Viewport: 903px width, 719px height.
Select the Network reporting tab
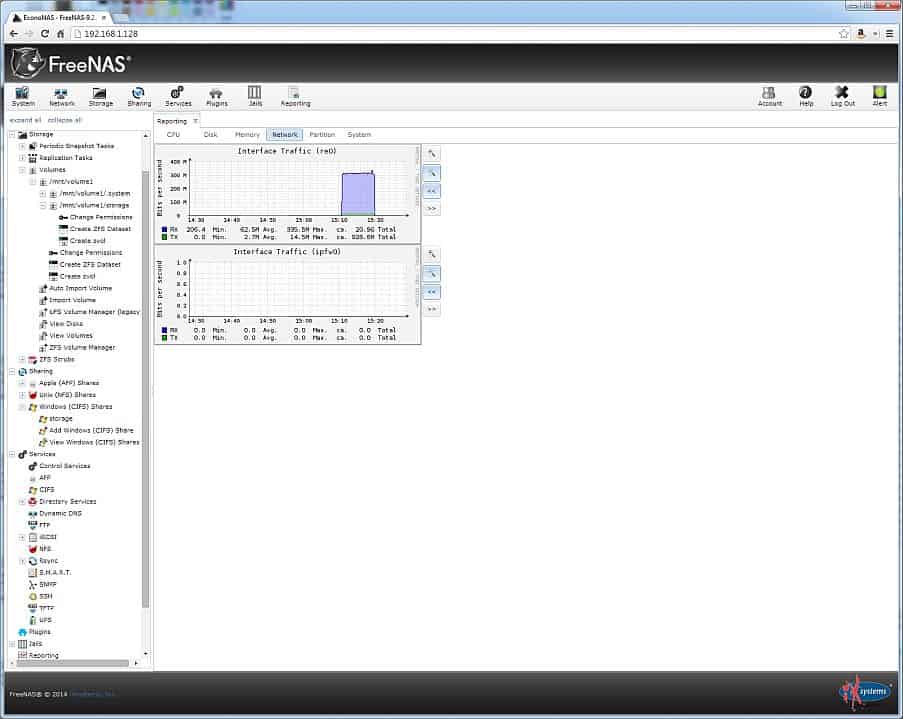[285, 134]
